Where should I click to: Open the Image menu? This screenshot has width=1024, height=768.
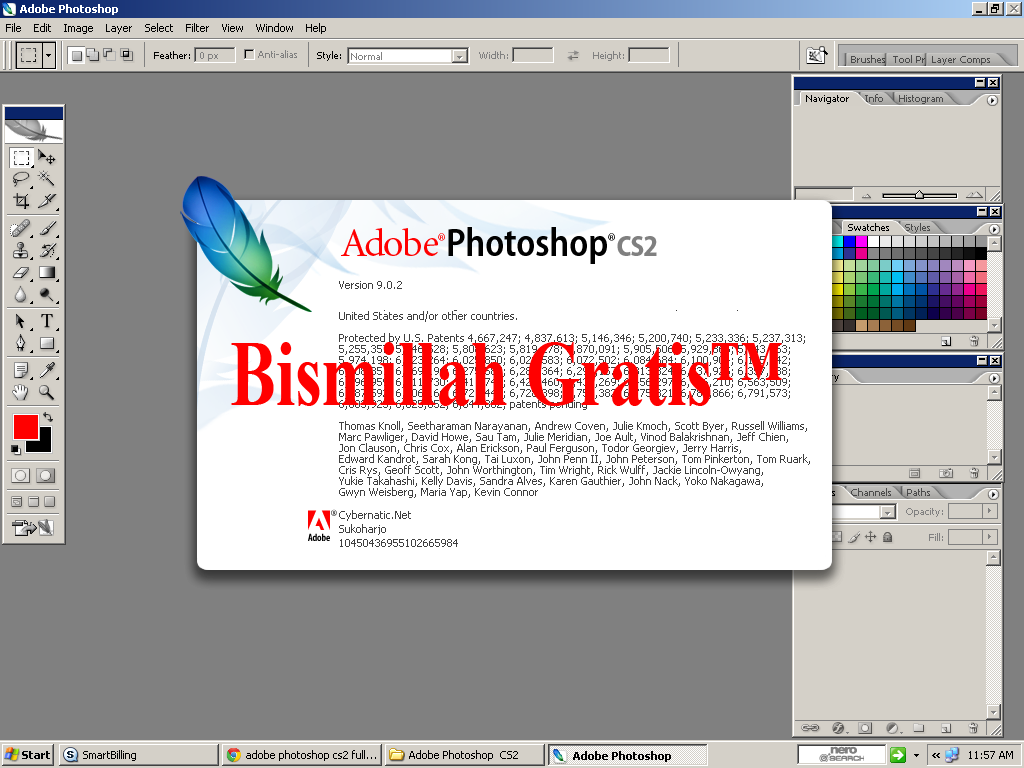click(78, 28)
